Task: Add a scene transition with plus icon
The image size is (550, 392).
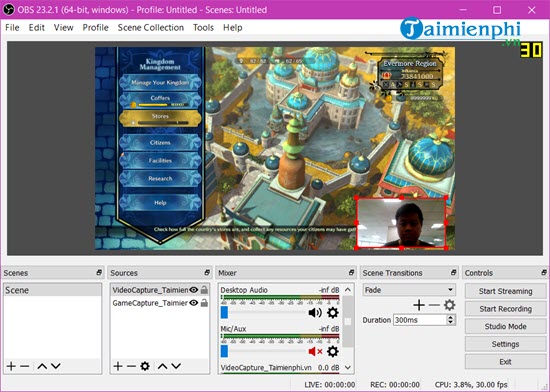Action: [419, 305]
